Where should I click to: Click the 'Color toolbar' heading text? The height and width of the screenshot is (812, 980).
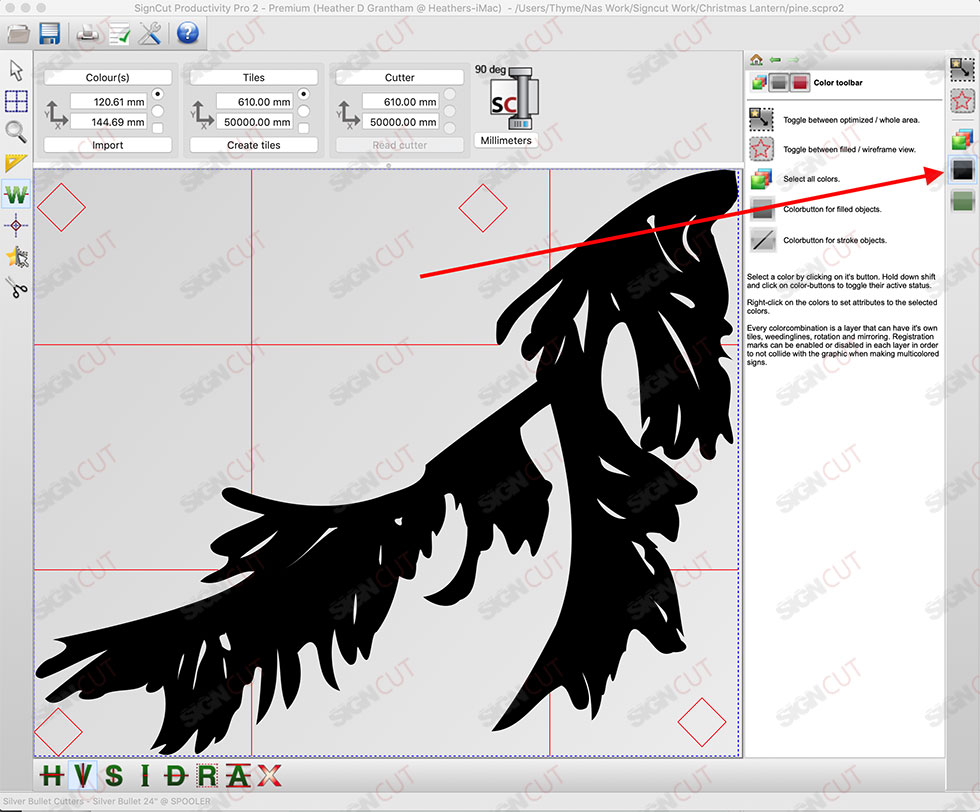(x=838, y=83)
